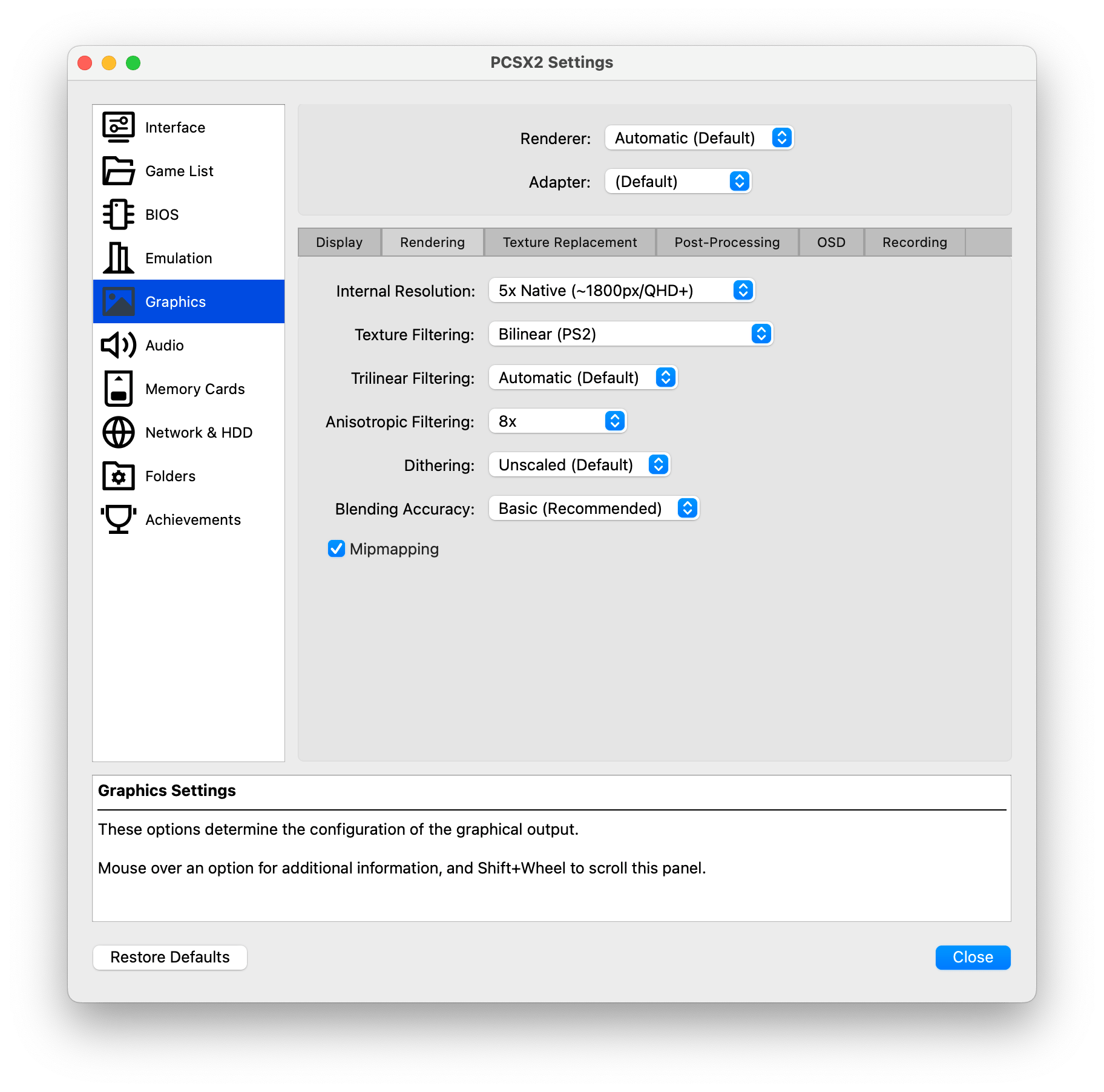This screenshot has height=1092, width=1104.
Task: Select the Game List label
Action: pos(179,171)
